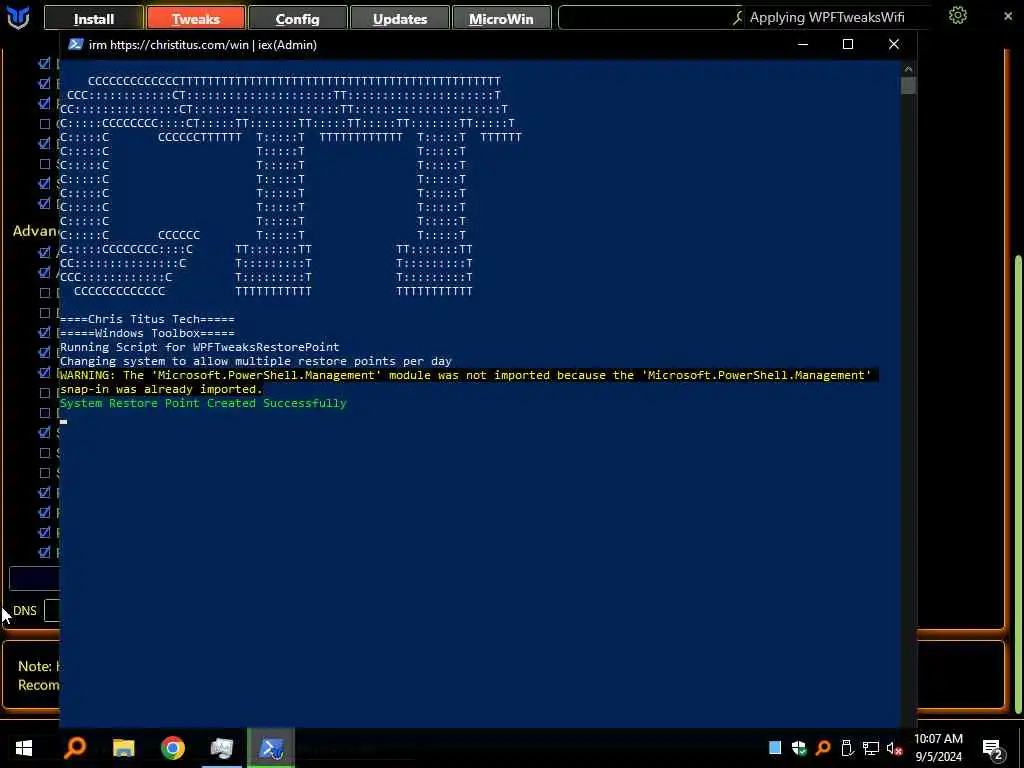This screenshot has height=768, width=1024.
Task: Click the PowerShell scrollbar up arrow
Action: [x=908, y=69]
